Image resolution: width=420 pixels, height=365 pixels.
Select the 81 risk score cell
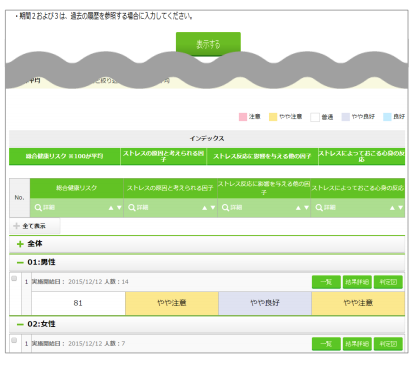click(78, 303)
